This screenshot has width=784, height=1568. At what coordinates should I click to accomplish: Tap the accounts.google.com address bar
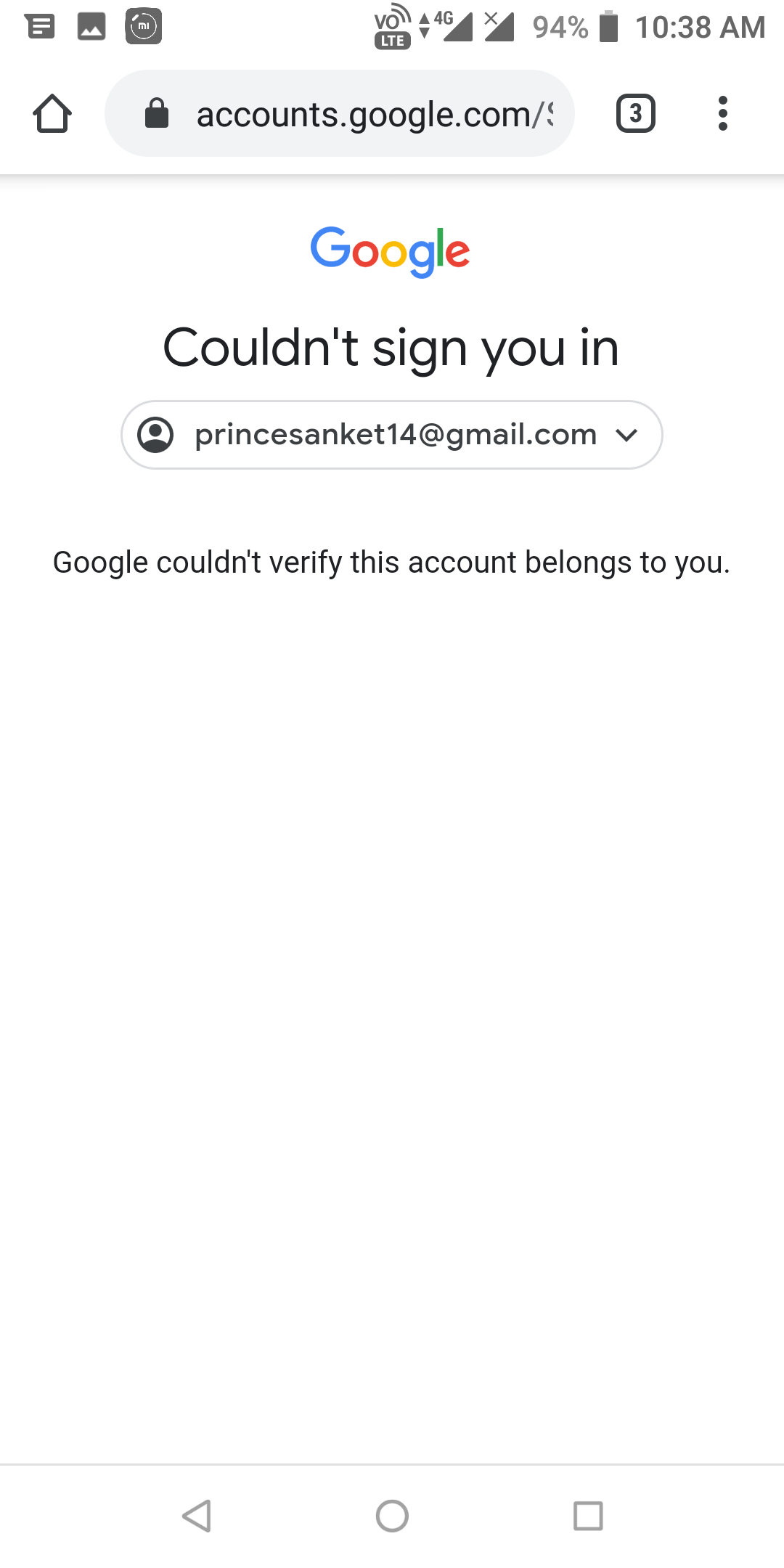pos(363,114)
